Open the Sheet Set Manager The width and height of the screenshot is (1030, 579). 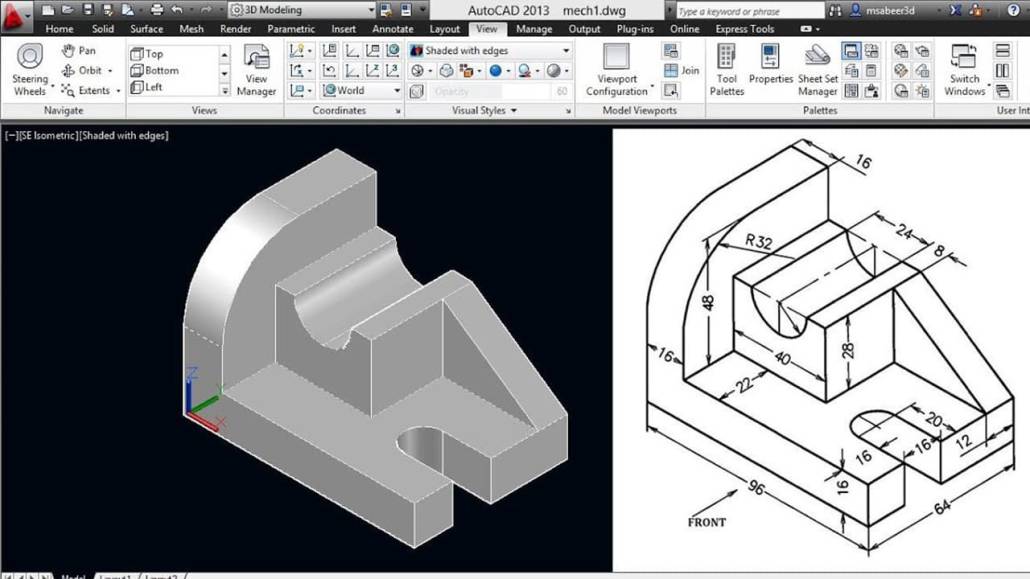[817, 67]
